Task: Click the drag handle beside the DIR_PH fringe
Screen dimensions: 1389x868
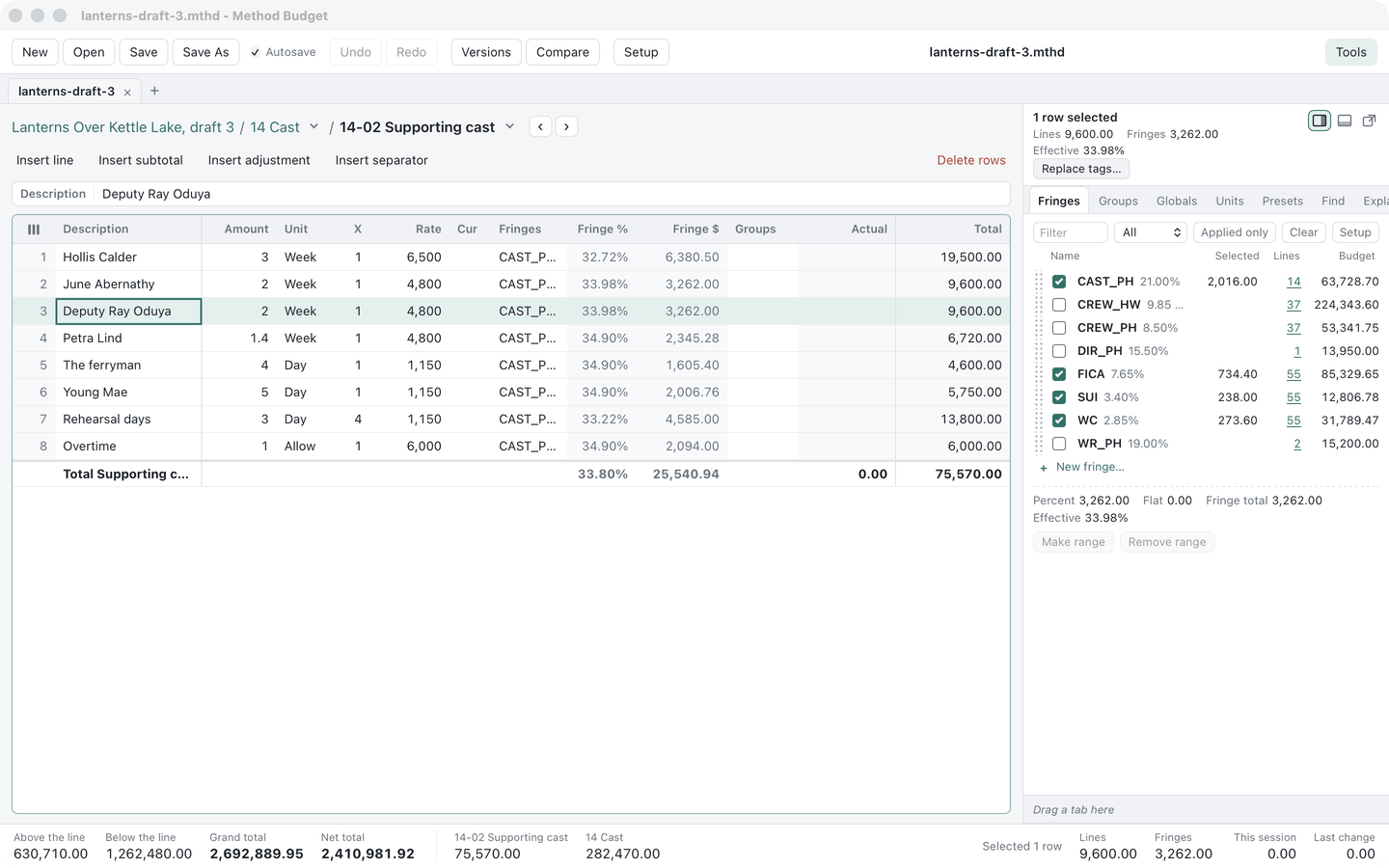Action: tap(1039, 351)
